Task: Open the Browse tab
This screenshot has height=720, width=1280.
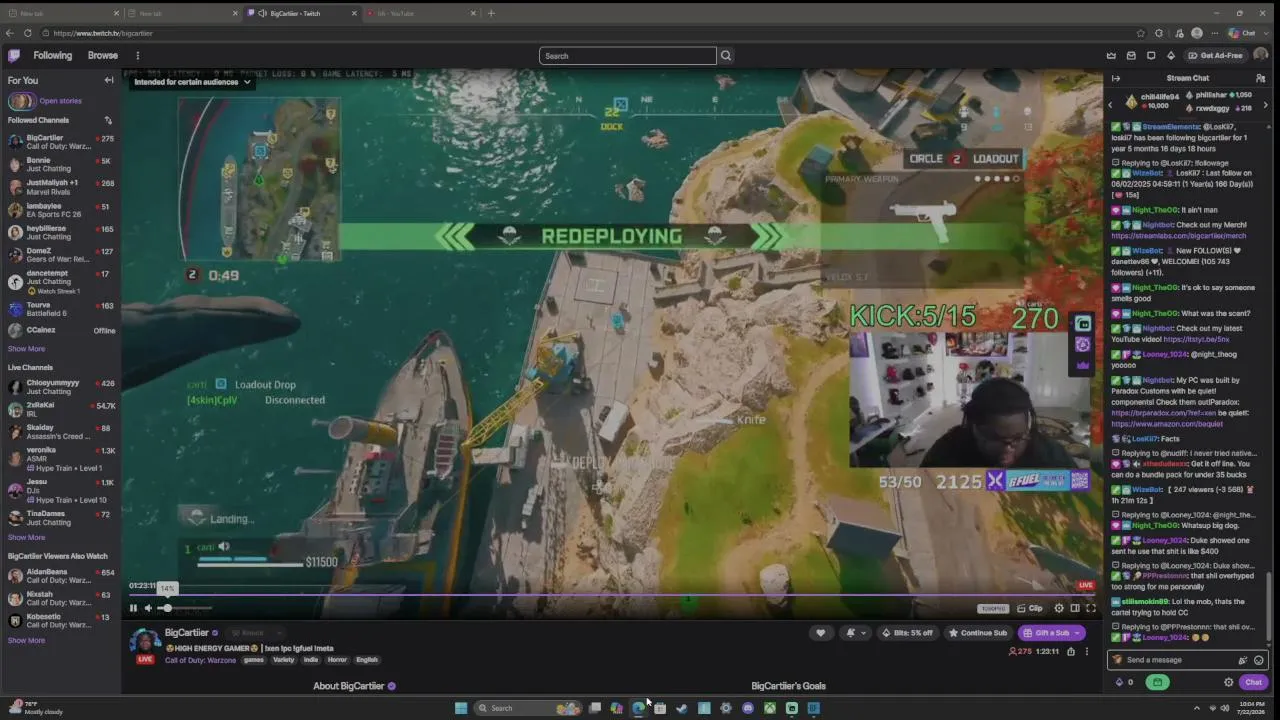Action: (x=102, y=56)
